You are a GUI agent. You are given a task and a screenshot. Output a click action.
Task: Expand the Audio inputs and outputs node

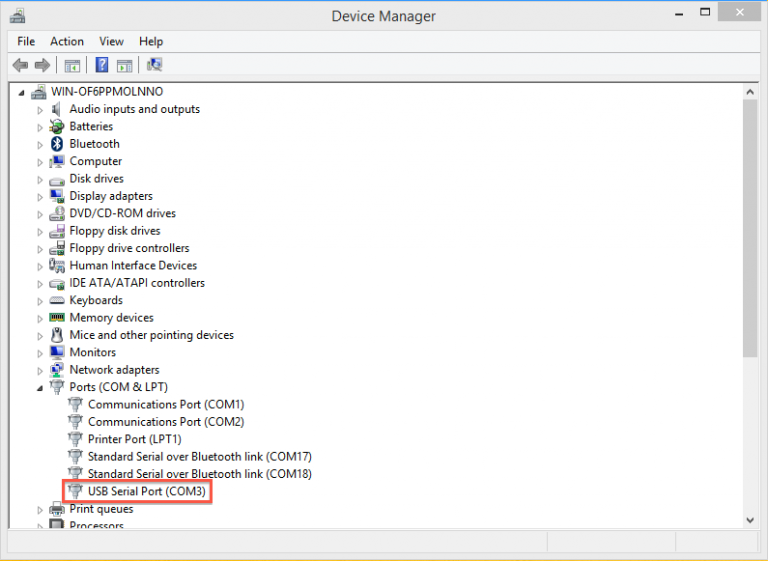point(41,110)
